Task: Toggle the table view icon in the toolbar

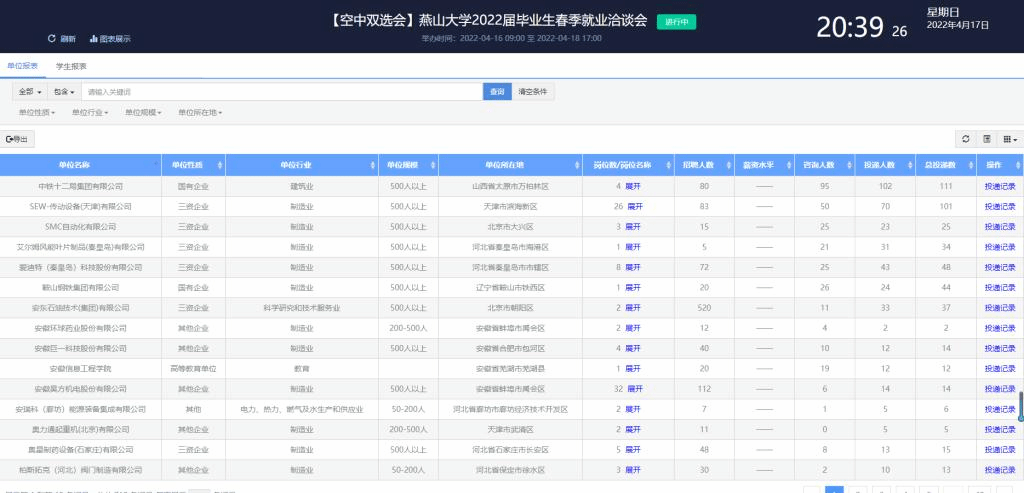Action: (x=987, y=139)
